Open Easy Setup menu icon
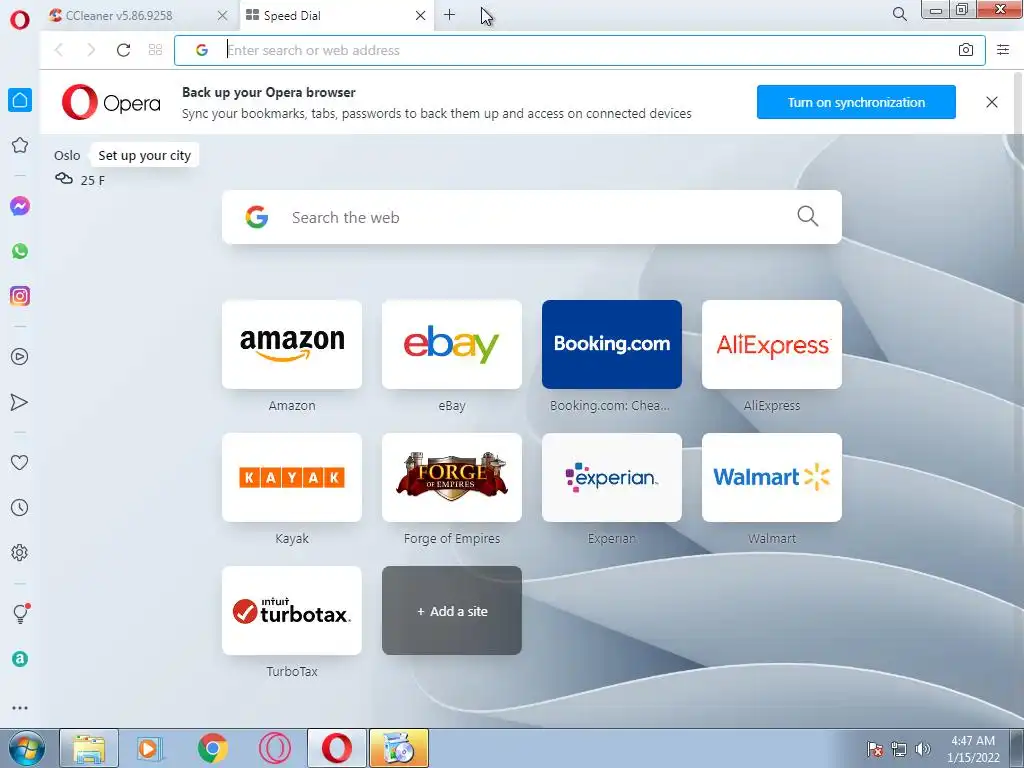 [x=1003, y=50]
